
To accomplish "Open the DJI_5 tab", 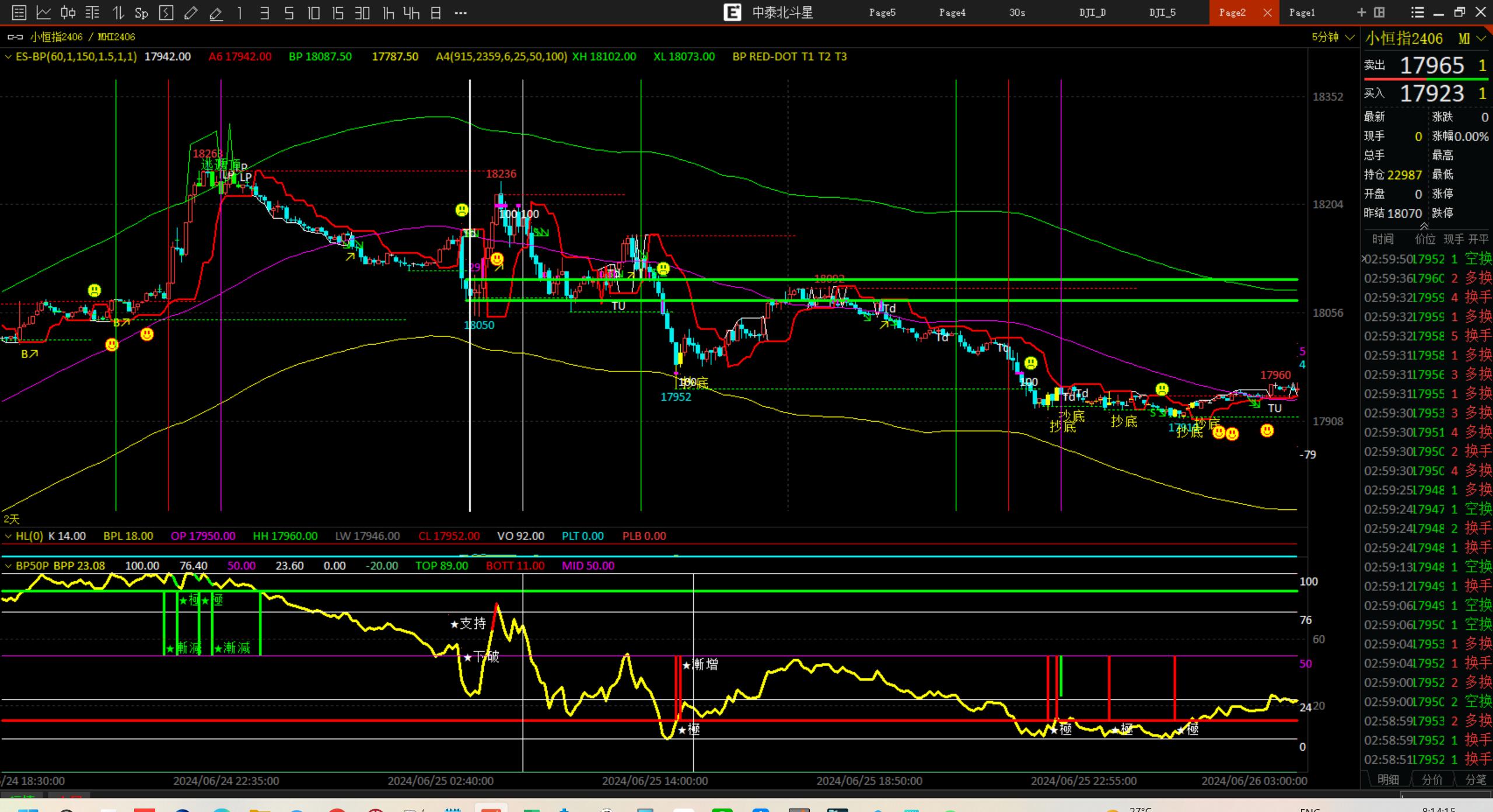I will pyautogui.click(x=1162, y=12).
